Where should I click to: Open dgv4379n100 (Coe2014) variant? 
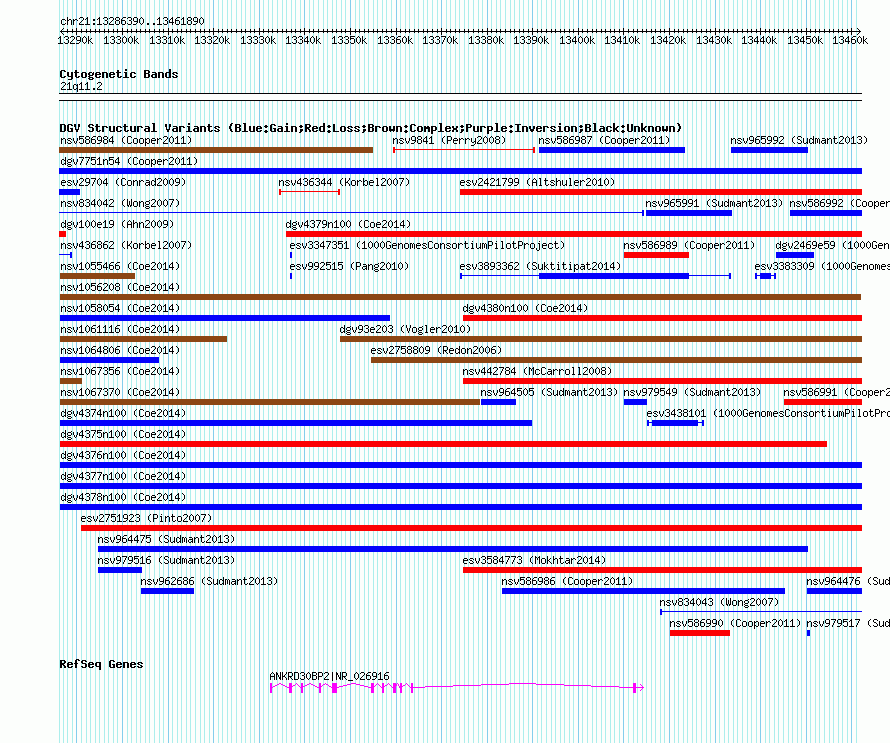click(x=574, y=234)
